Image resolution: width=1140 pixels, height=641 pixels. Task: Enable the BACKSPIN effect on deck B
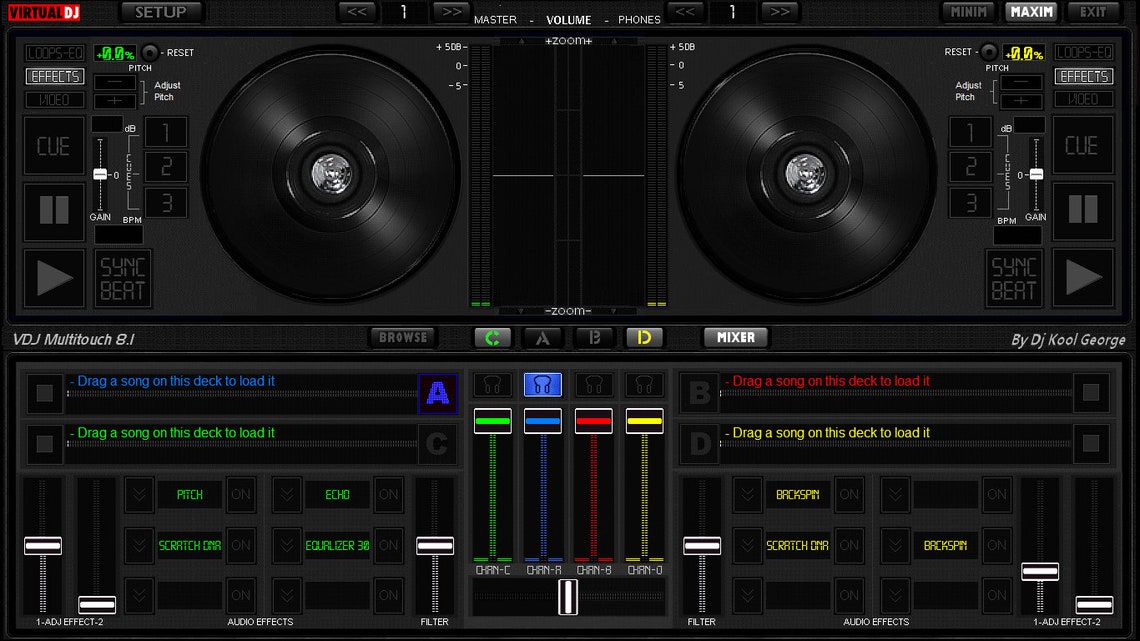[x=849, y=494]
